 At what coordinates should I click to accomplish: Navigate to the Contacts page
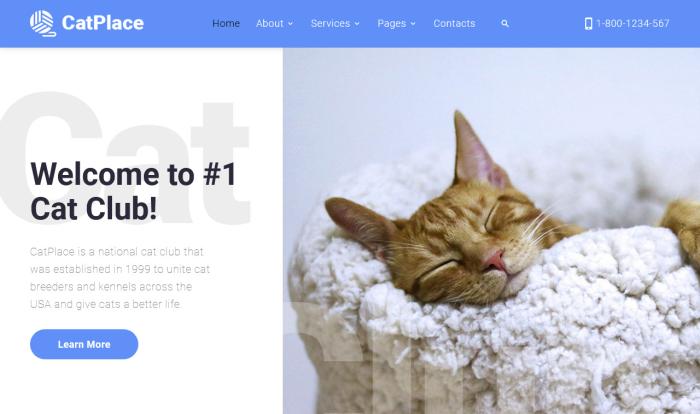point(454,23)
